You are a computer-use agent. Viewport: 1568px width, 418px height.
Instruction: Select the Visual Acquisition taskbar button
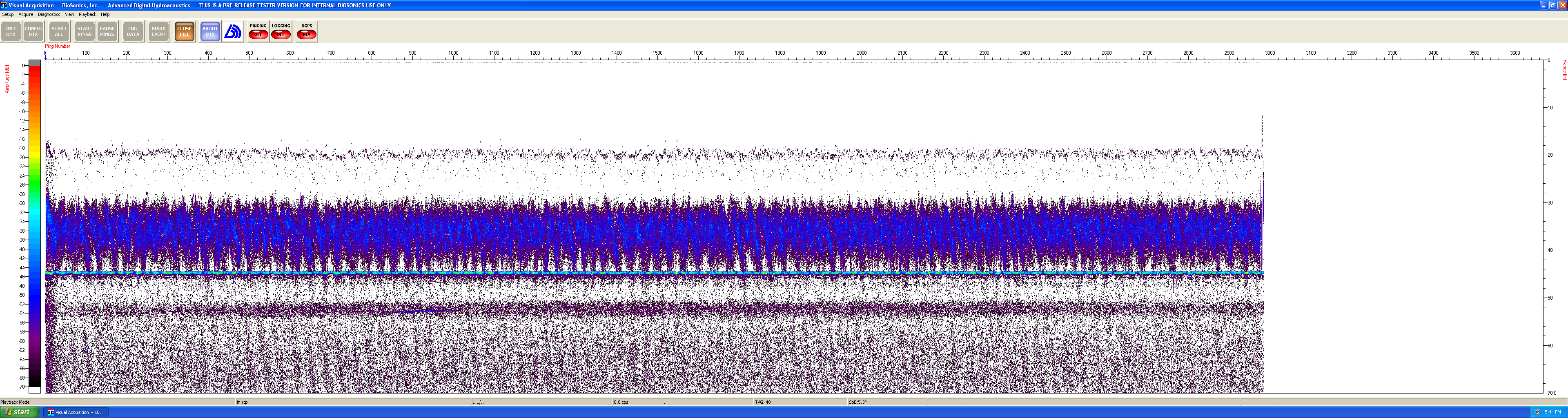click(x=76, y=413)
